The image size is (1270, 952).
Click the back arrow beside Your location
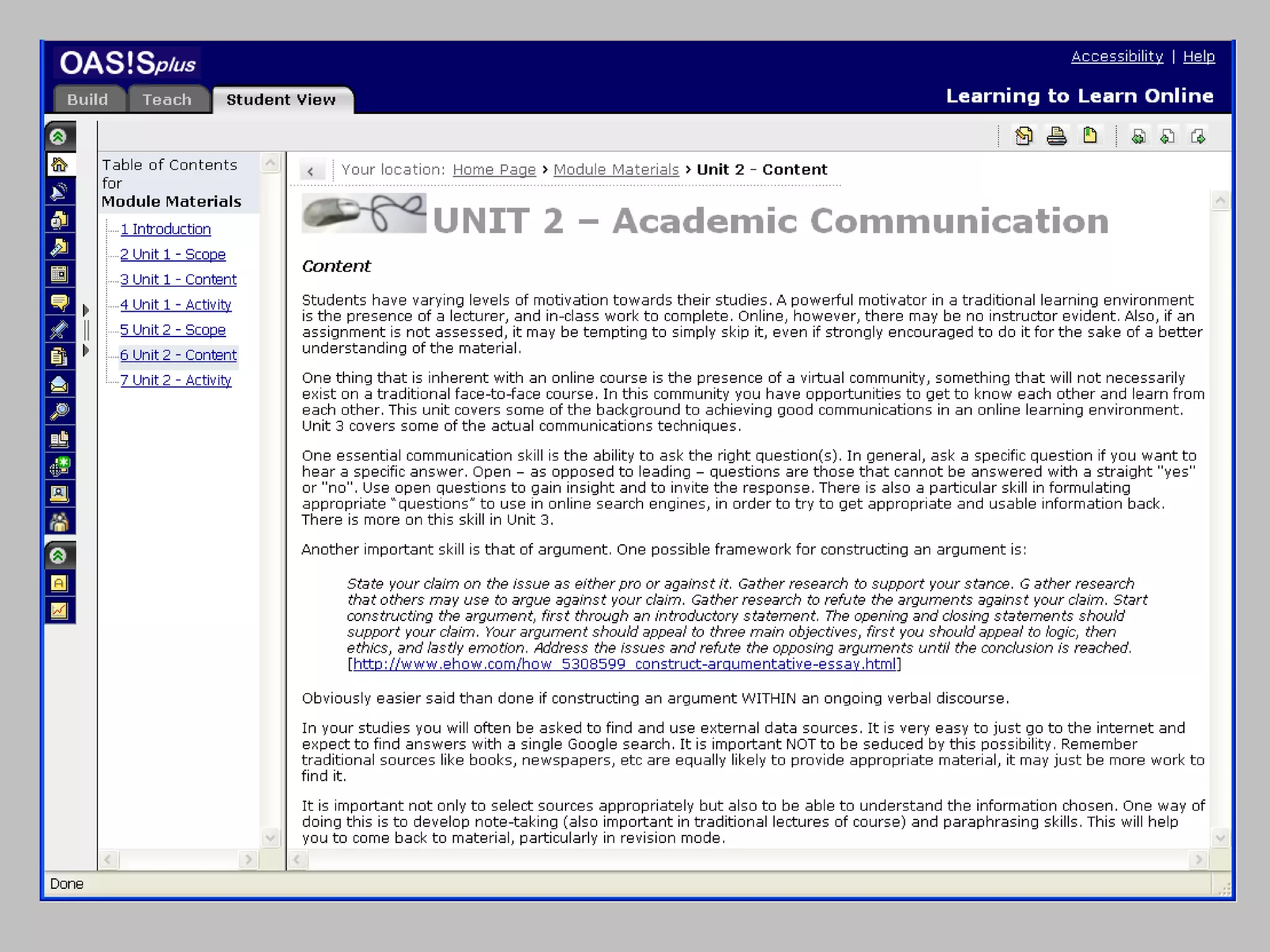coord(311,170)
